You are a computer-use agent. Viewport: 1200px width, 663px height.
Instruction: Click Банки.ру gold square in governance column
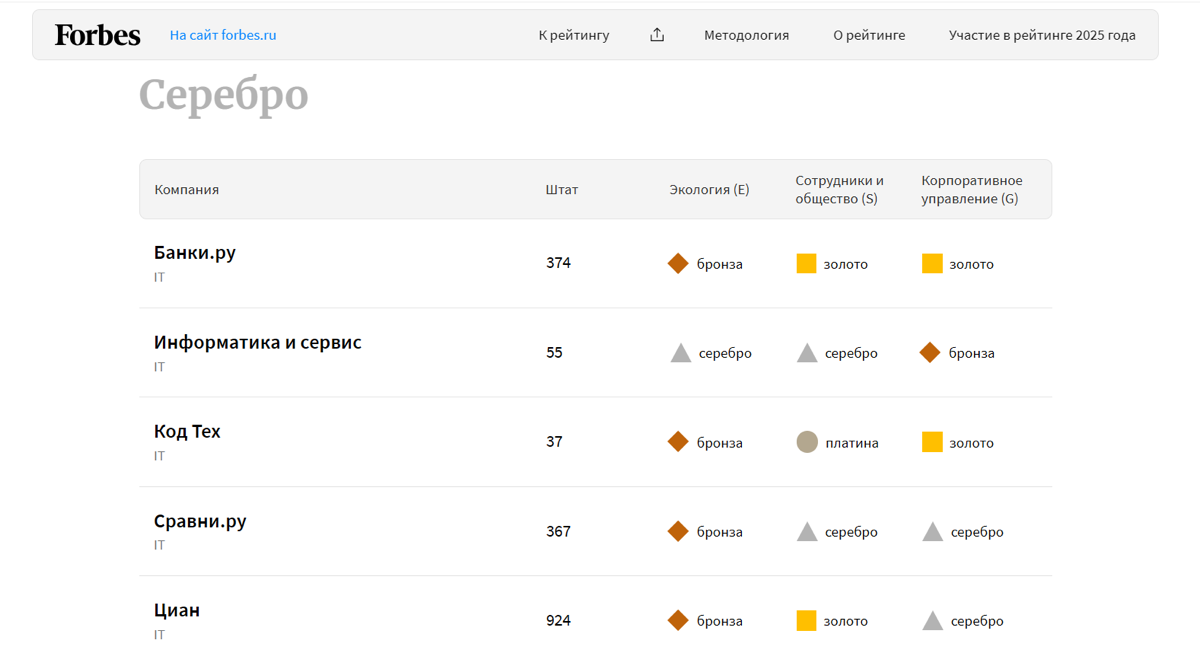932,263
